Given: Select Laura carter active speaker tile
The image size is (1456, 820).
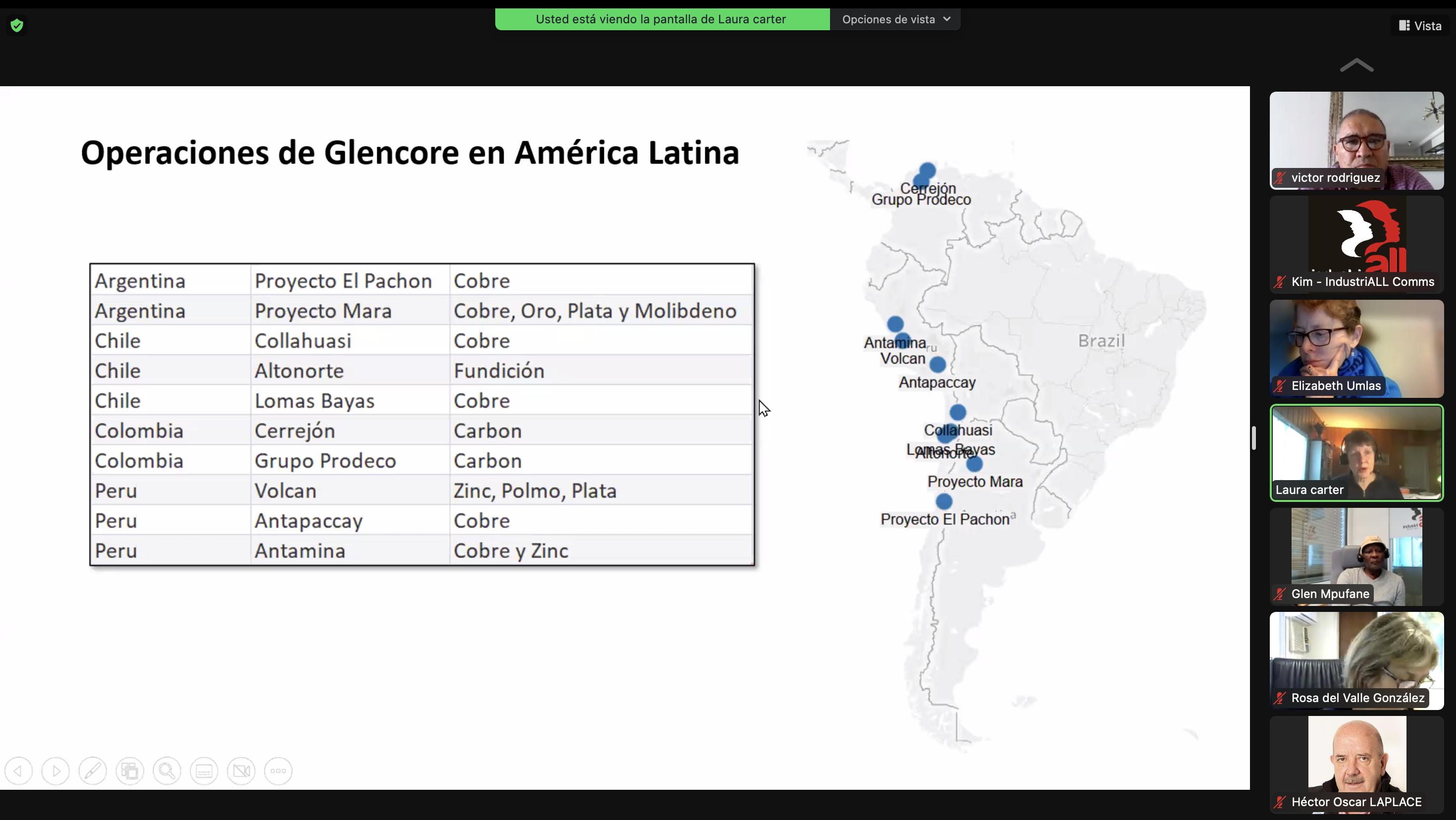Looking at the screenshot, I should pyautogui.click(x=1356, y=452).
